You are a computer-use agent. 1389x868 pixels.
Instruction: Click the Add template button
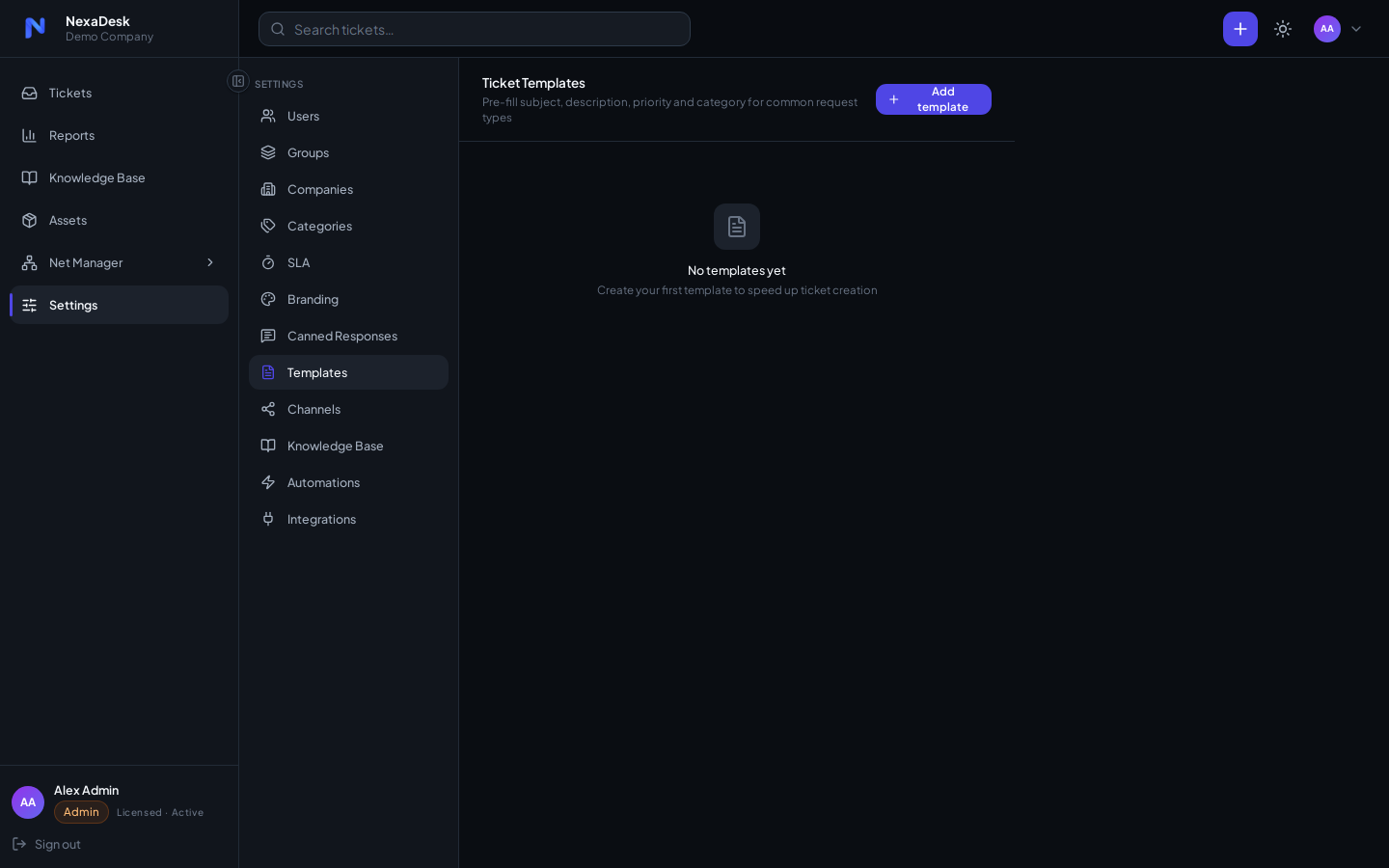point(934,99)
